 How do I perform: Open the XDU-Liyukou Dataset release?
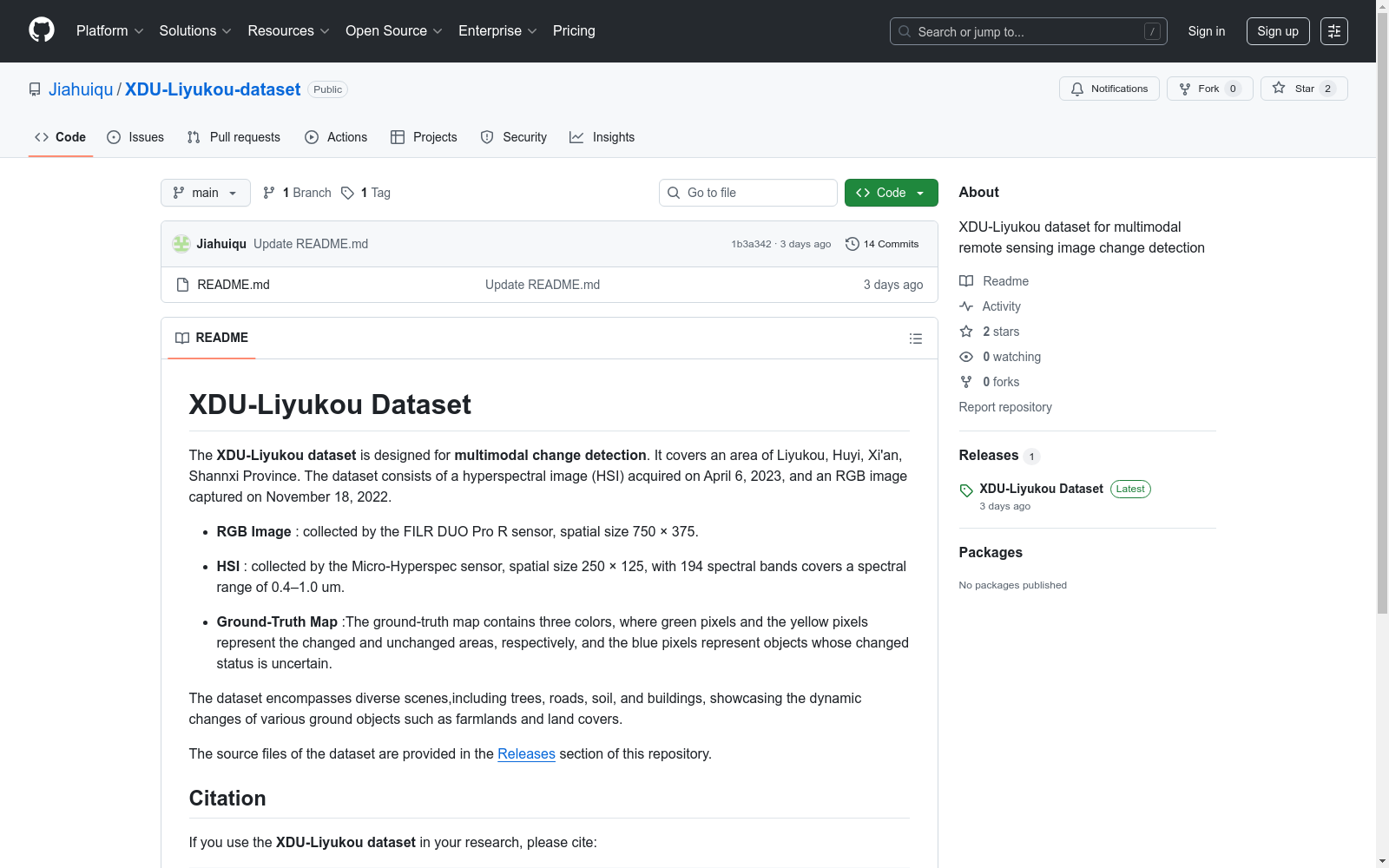tap(1041, 489)
